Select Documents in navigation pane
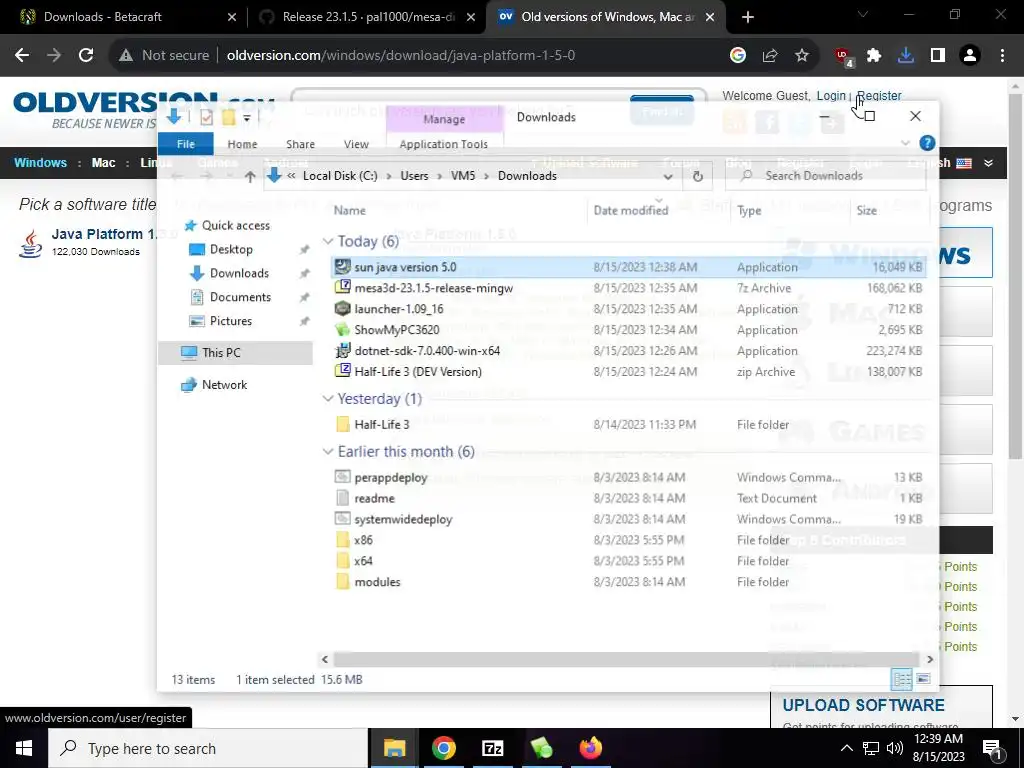The height and width of the screenshot is (768, 1024). (240, 297)
